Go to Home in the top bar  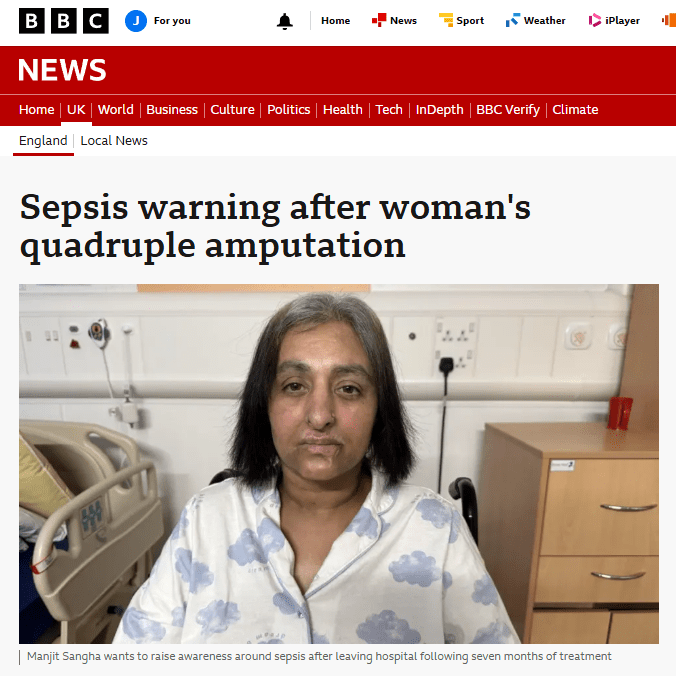pos(335,21)
